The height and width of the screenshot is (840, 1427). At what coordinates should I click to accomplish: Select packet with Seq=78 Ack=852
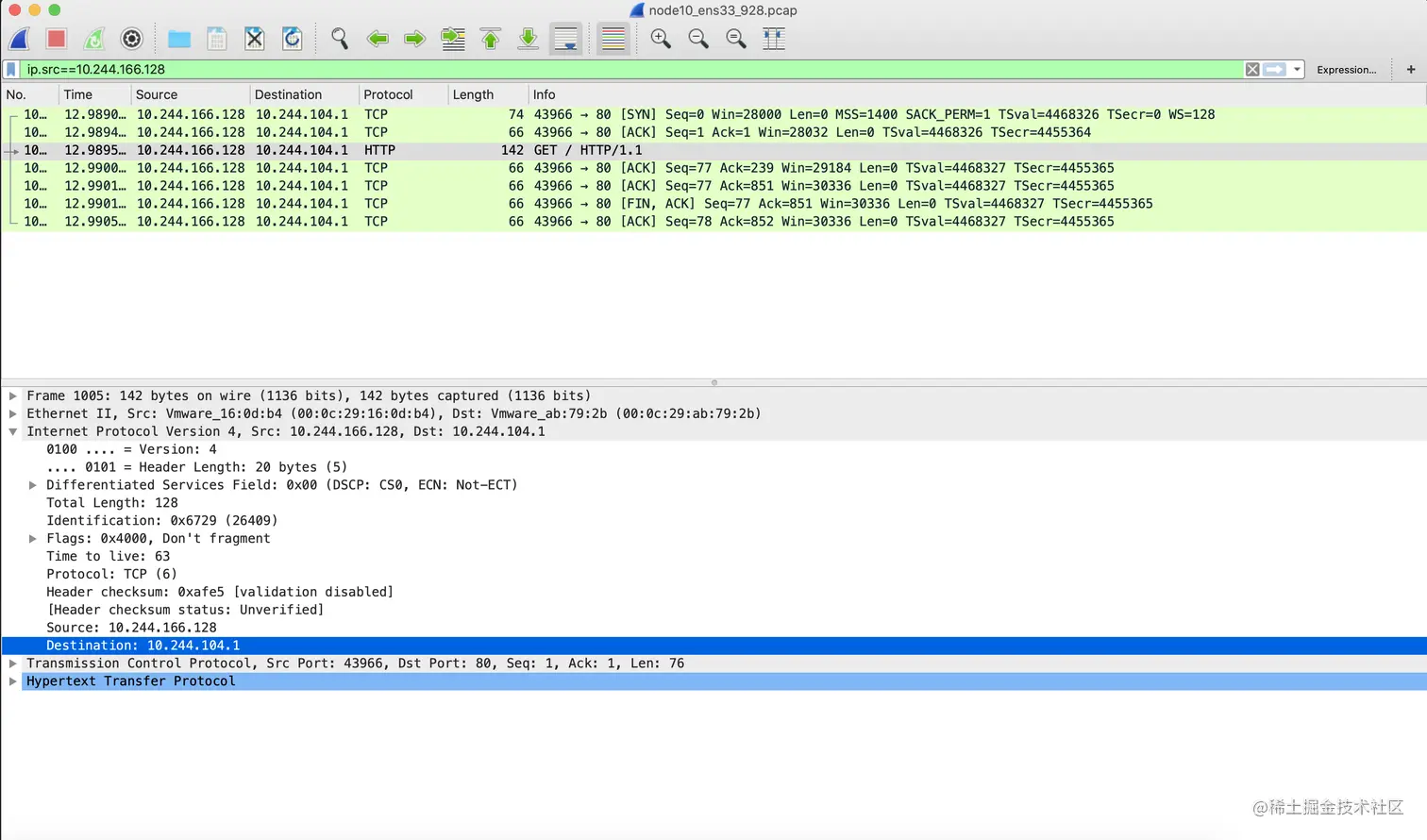pyautogui.click(x=713, y=222)
